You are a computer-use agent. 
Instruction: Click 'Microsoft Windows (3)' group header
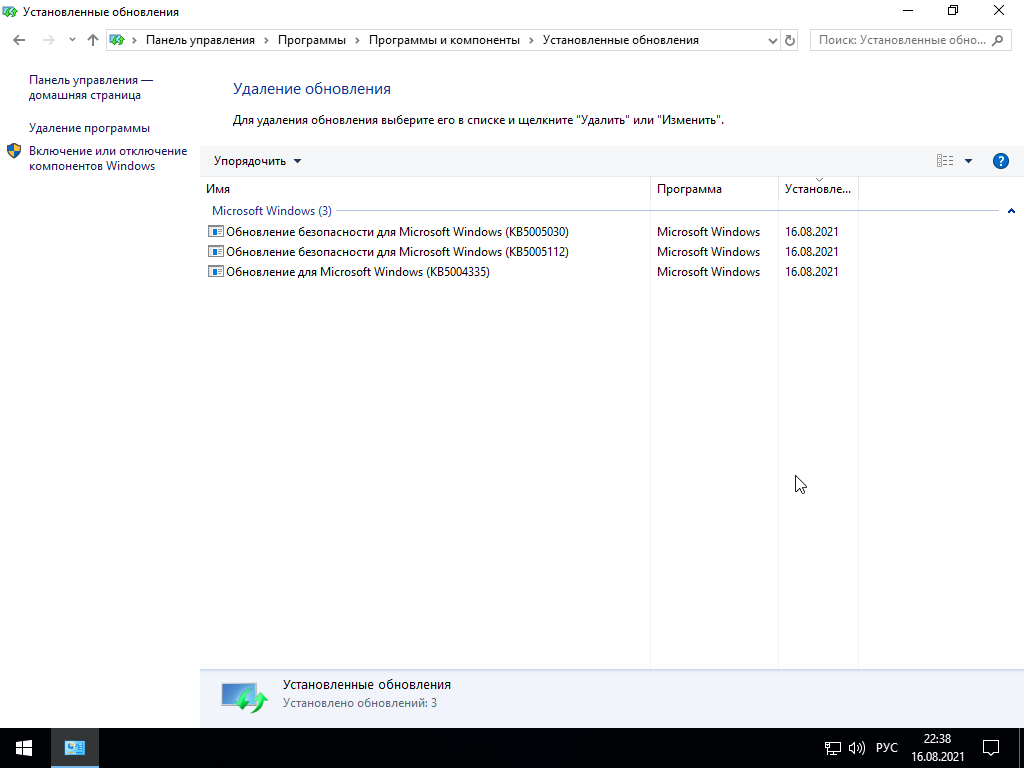[x=272, y=211]
